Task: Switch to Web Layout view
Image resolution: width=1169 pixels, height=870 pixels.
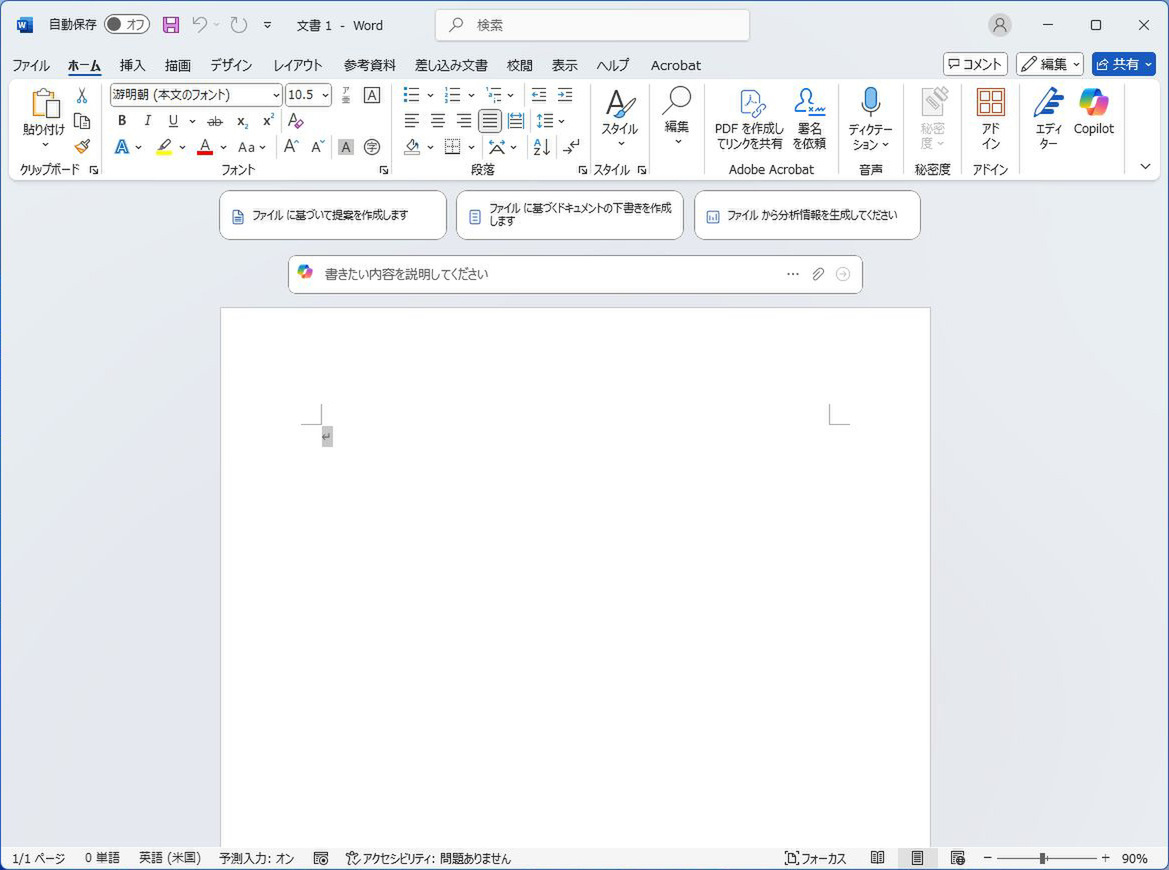Action: tap(958, 858)
